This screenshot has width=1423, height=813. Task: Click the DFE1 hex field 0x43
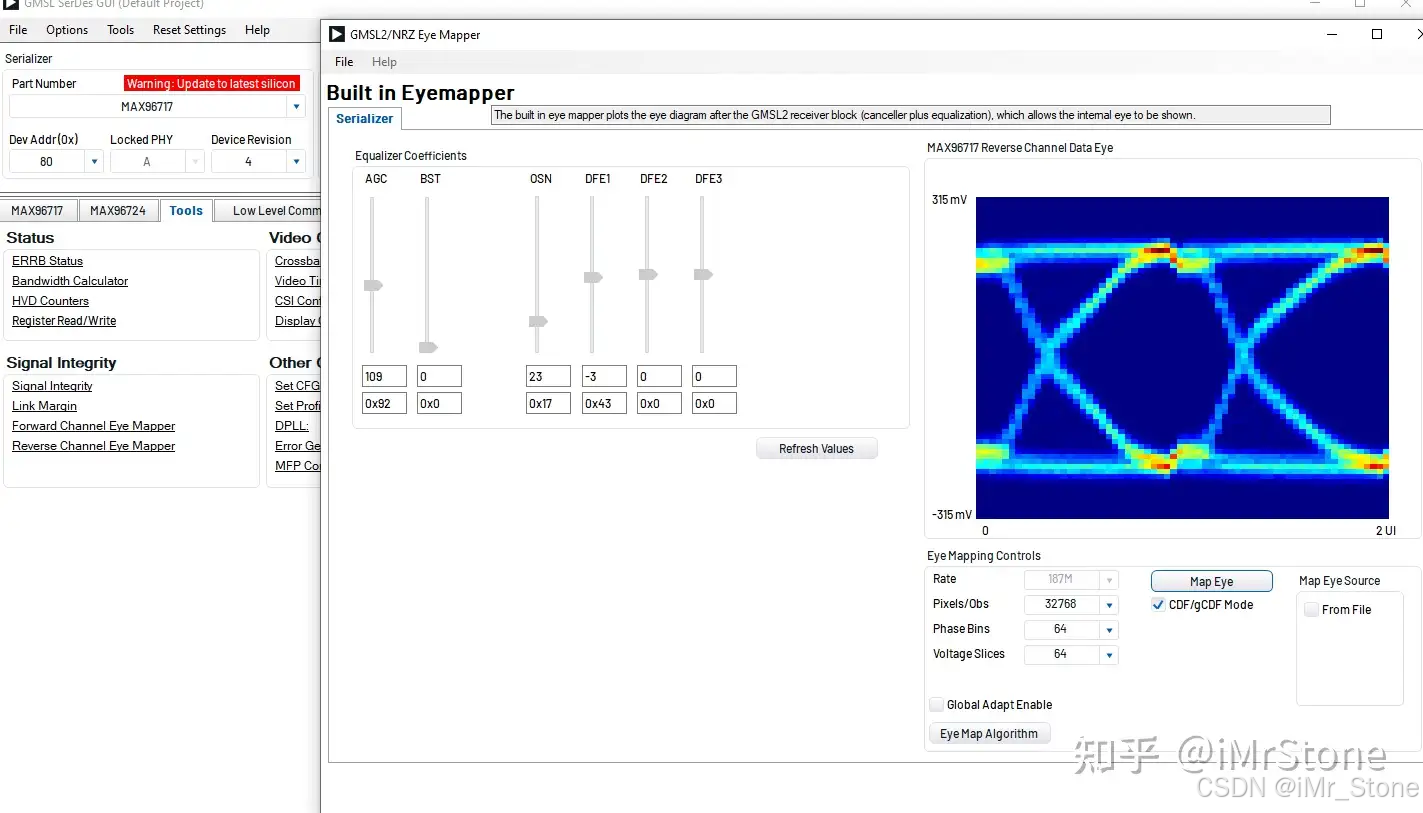click(604, 404)
